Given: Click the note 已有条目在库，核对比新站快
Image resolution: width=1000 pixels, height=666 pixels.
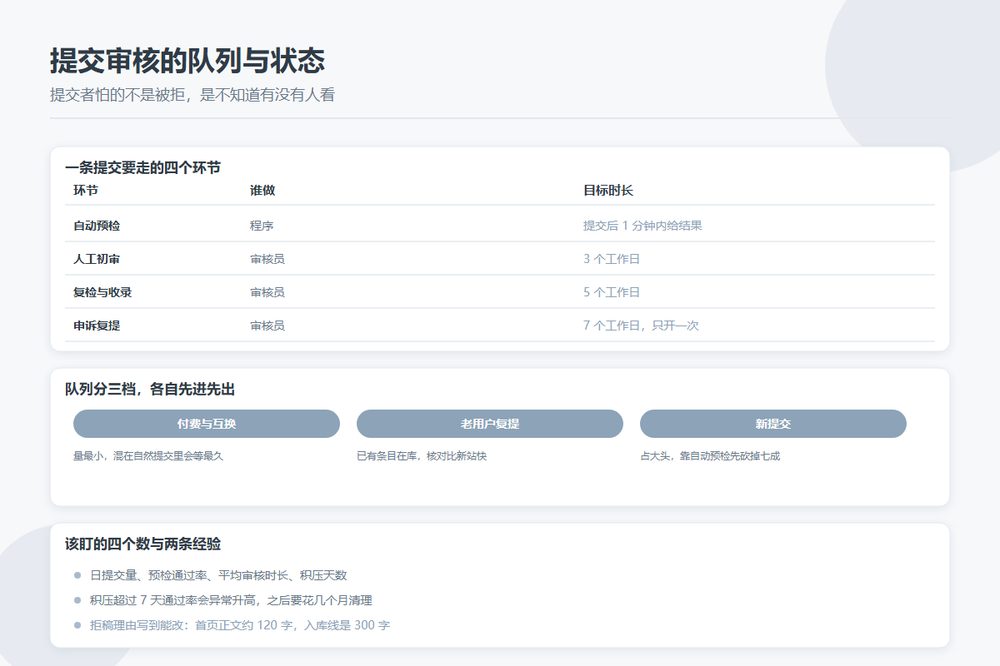Looking at the screenshot, I should (422, 456).
